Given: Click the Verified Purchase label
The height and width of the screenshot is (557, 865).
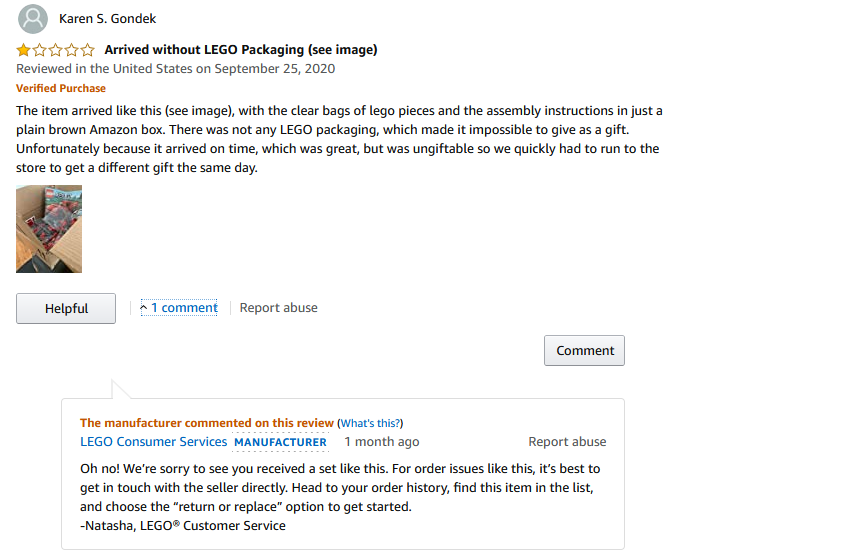Looking at the screenshot, I should pos(61,88).
